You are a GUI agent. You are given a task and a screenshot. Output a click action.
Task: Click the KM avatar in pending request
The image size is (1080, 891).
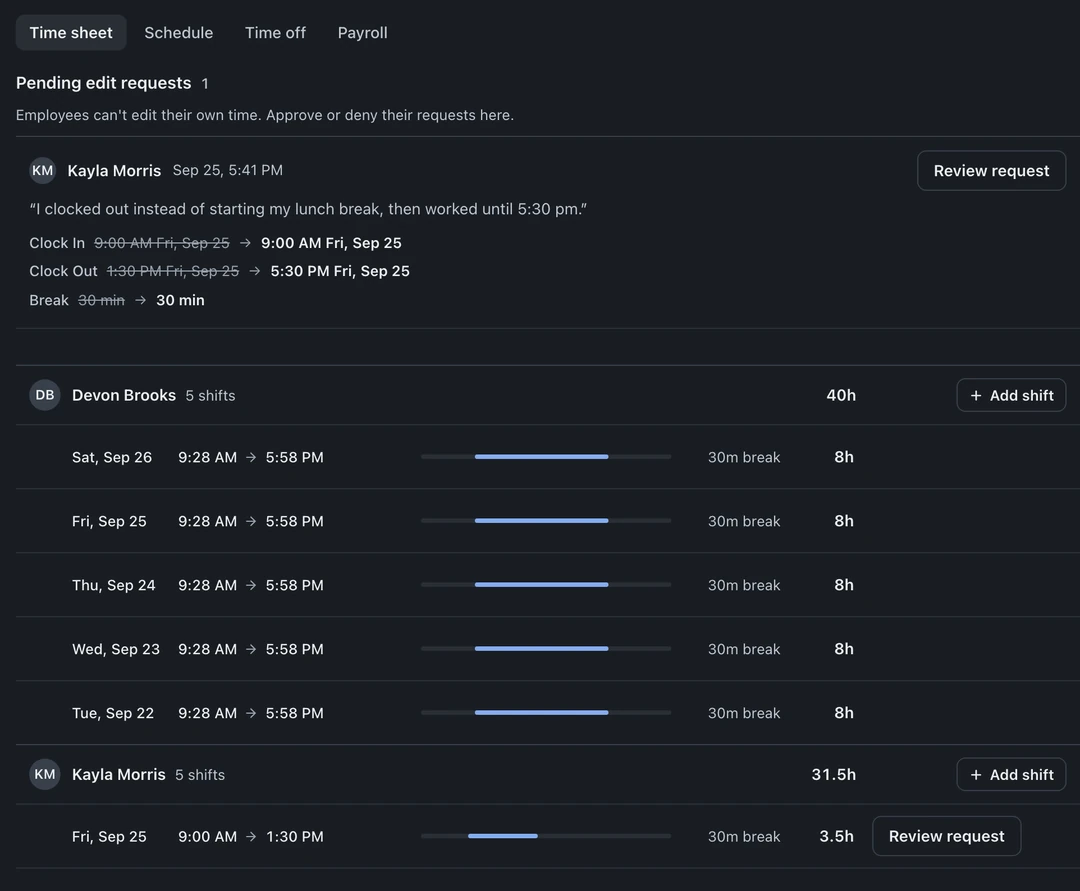(x=43, y=170)
